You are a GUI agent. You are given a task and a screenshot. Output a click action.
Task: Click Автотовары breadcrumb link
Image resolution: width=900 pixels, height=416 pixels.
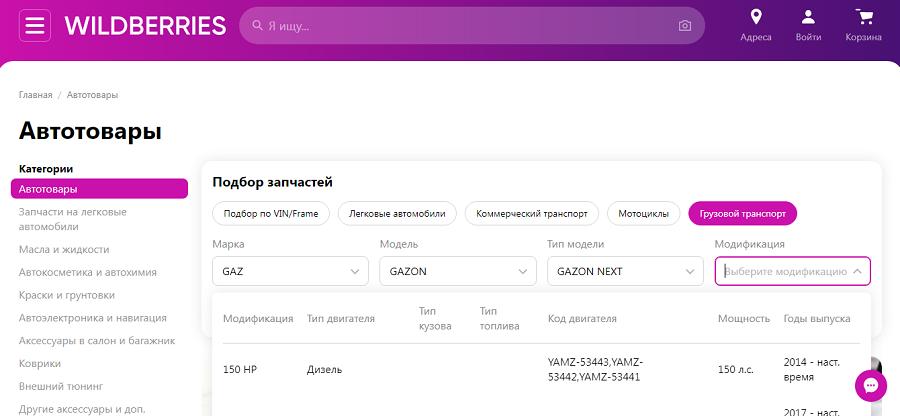[x=92, y=95]
